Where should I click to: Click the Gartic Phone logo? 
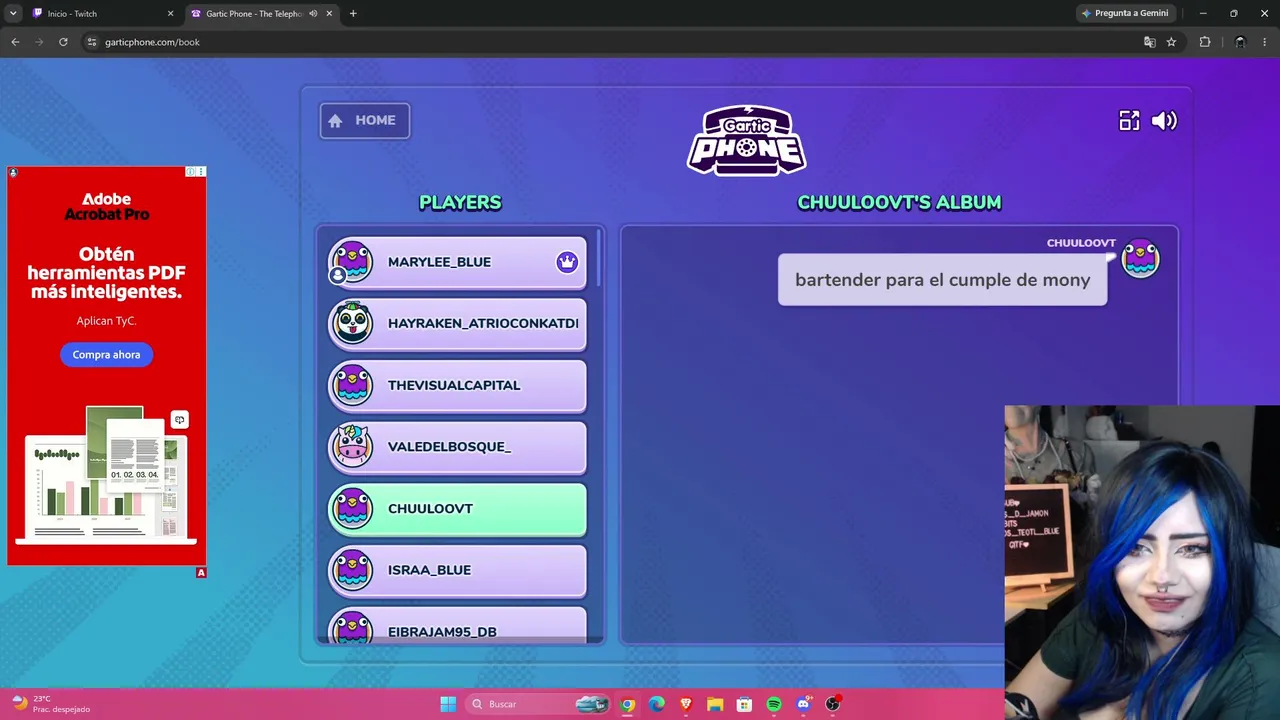[746, 140]
